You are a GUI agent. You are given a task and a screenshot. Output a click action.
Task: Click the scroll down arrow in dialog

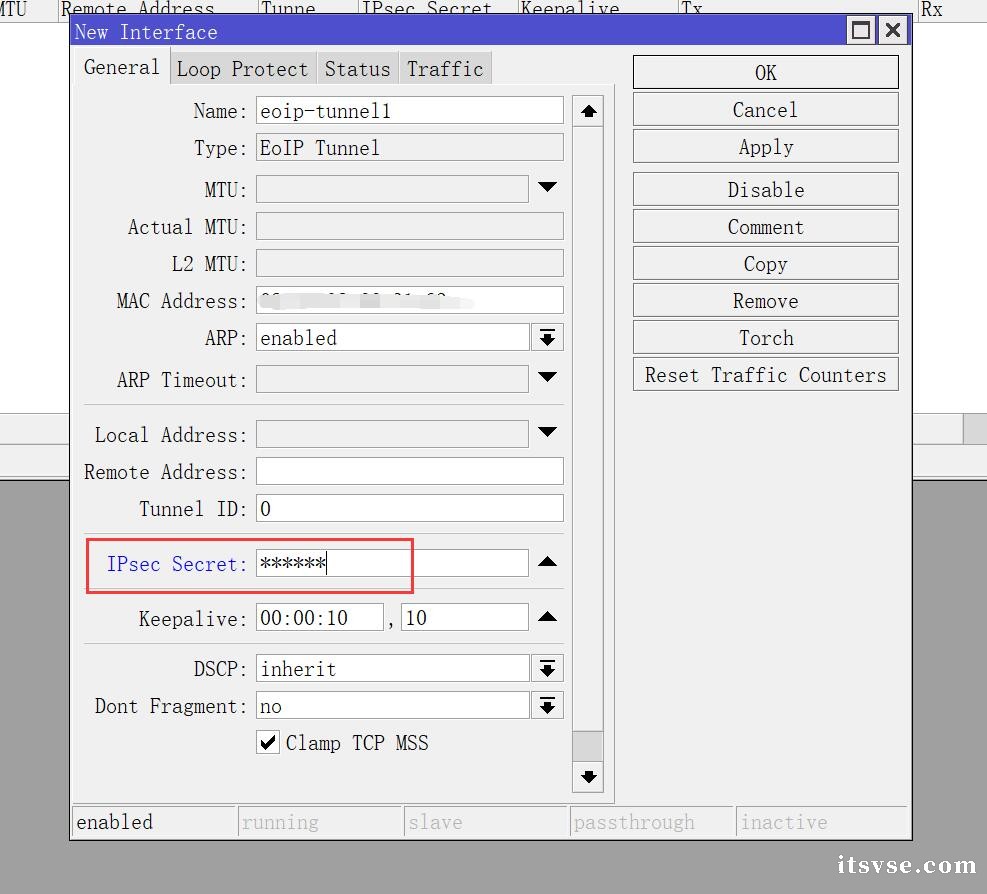pyautogui.click(x=588, y=776)
